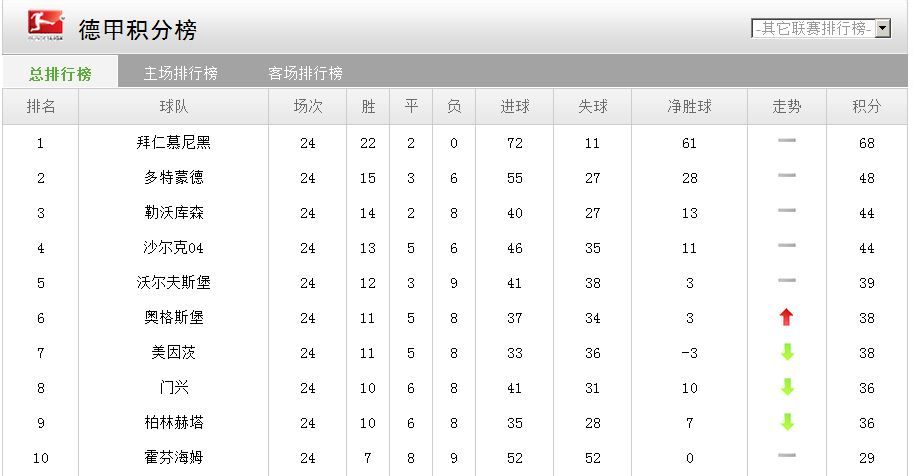The width and height of the screenshot is (913, 476).
Task: Open the 其它联赛排行榜 dropdown
Action: pyautogui.click(x=812, y=29)
